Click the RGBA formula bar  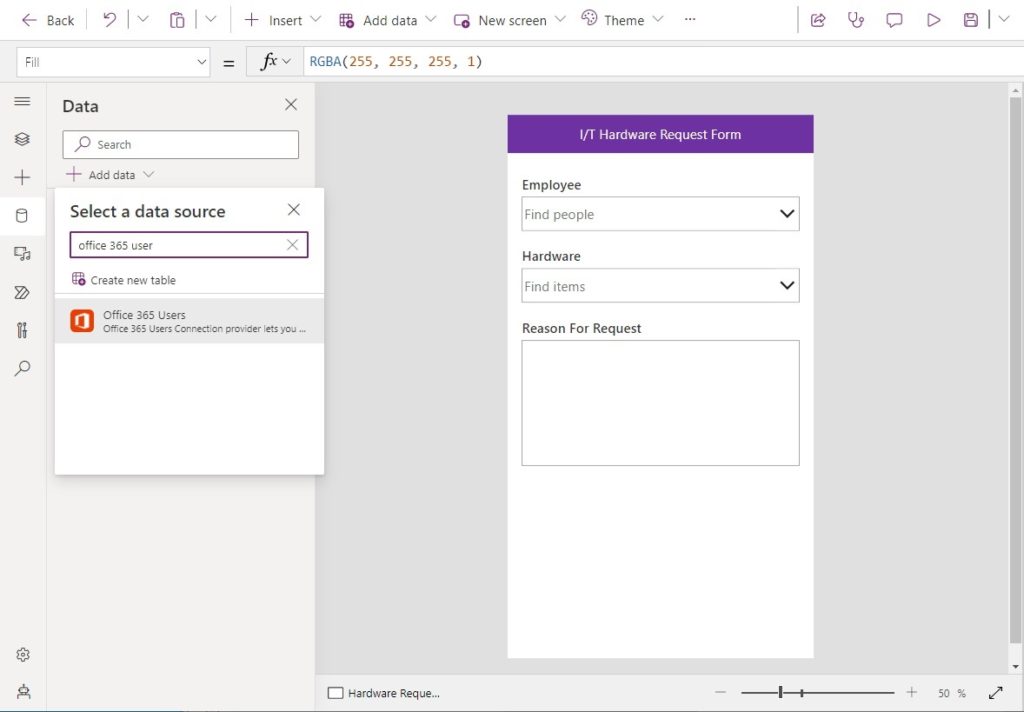pyautogui.click(x=663, y=61)
